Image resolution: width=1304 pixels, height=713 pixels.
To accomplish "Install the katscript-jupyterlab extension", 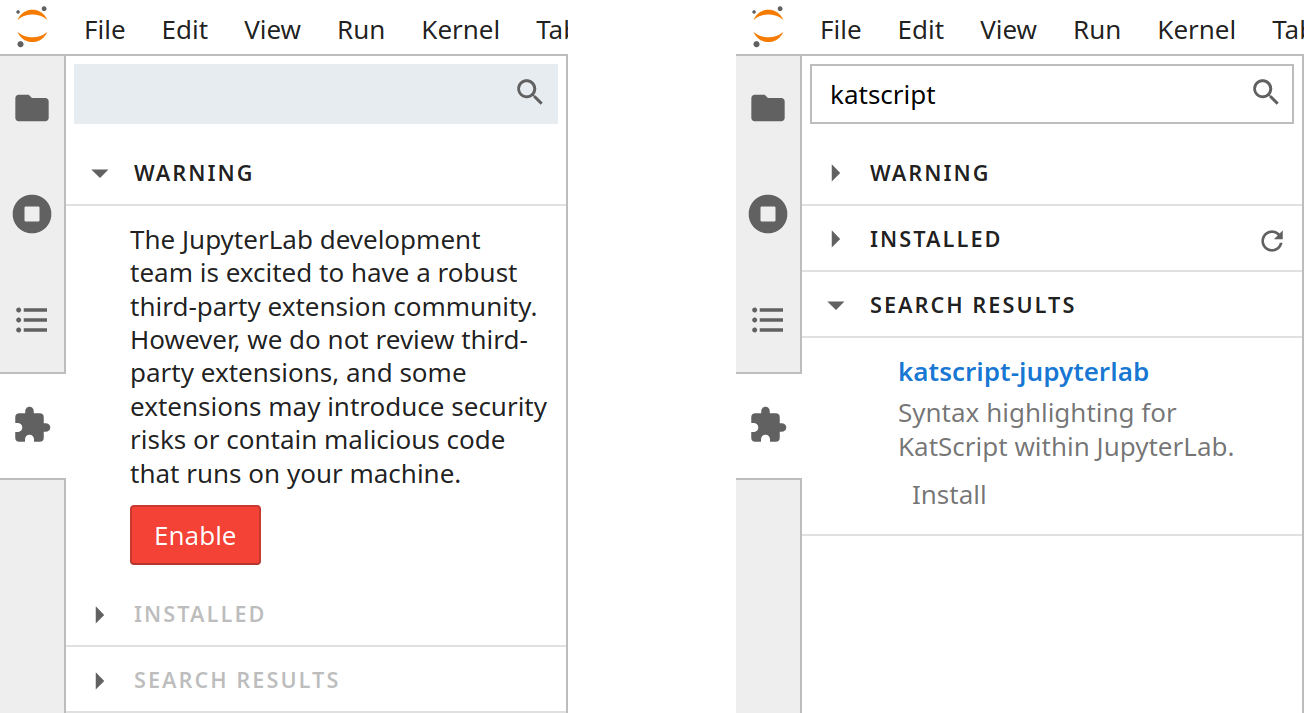I will 948,495.
